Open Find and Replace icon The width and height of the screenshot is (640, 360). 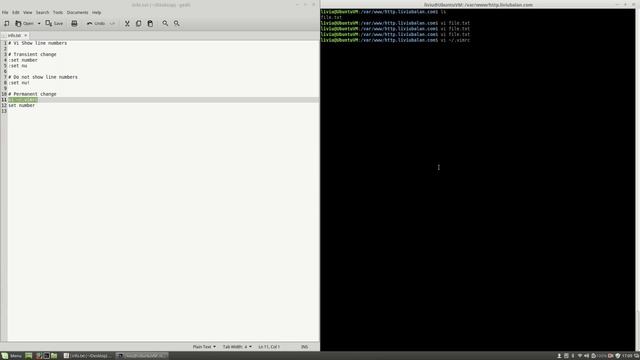click(177, 24)
